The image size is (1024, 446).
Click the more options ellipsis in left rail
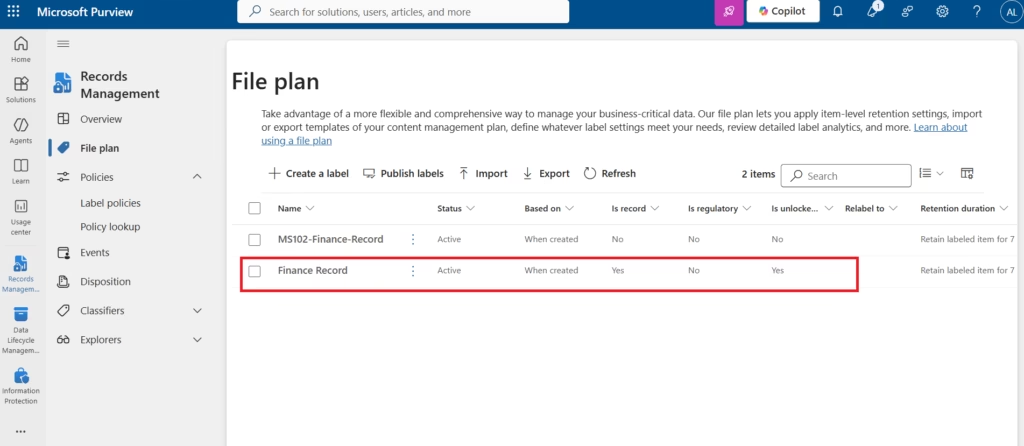[x=21, y=432]
